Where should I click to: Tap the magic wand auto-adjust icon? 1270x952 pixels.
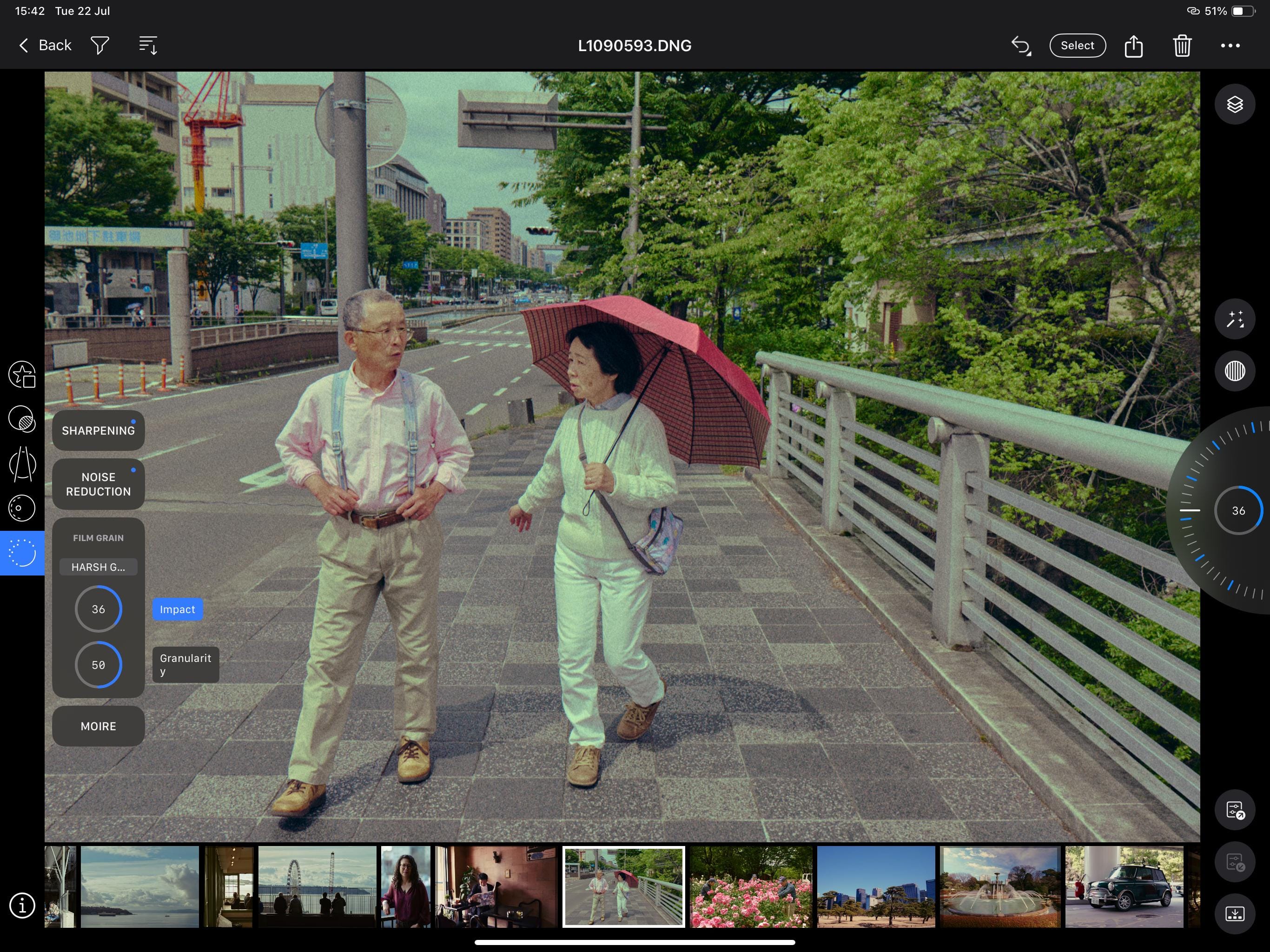pyautogui.click(x=1234, y=319)
